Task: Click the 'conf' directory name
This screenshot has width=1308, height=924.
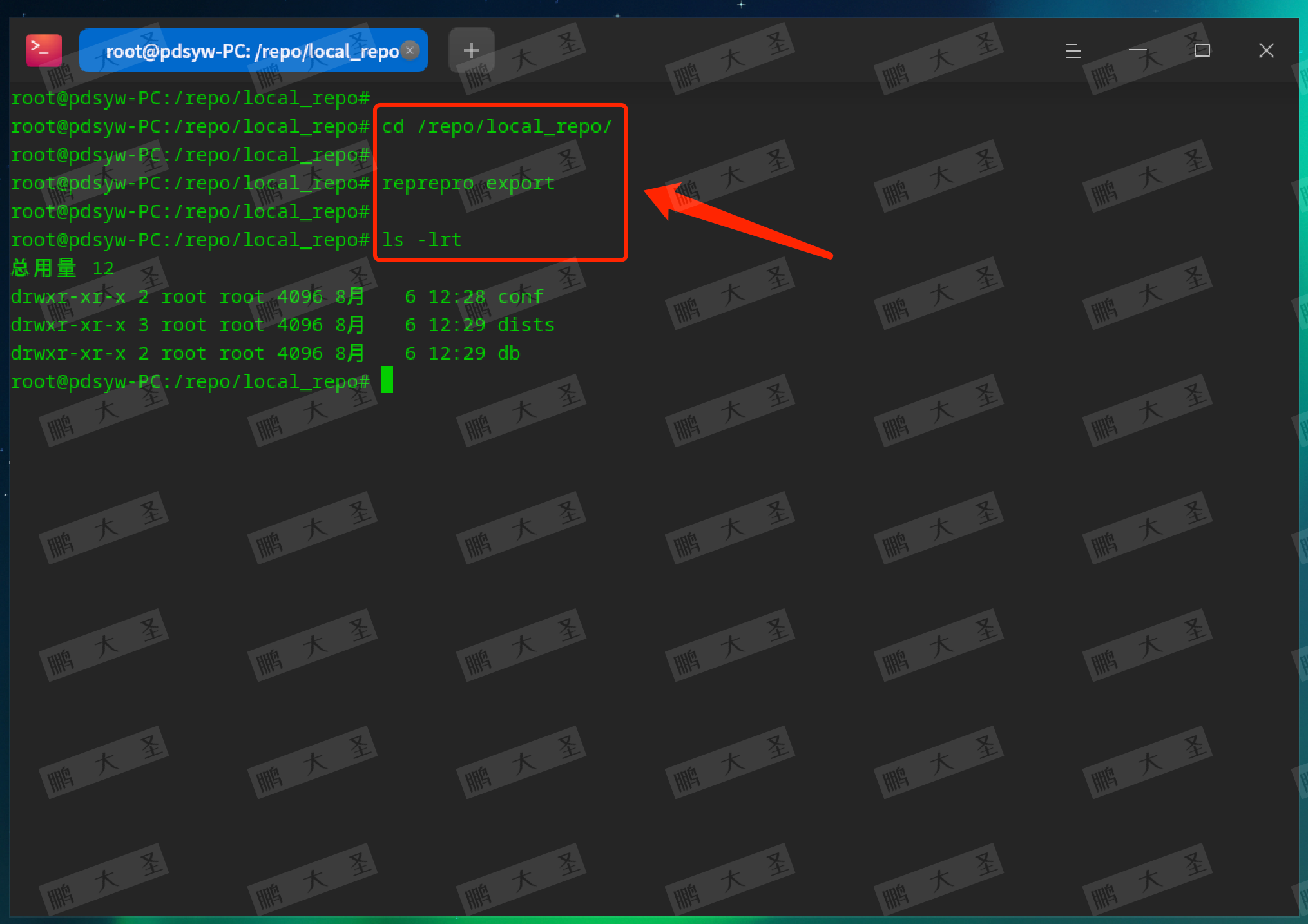Action: [x=520, y=296]
